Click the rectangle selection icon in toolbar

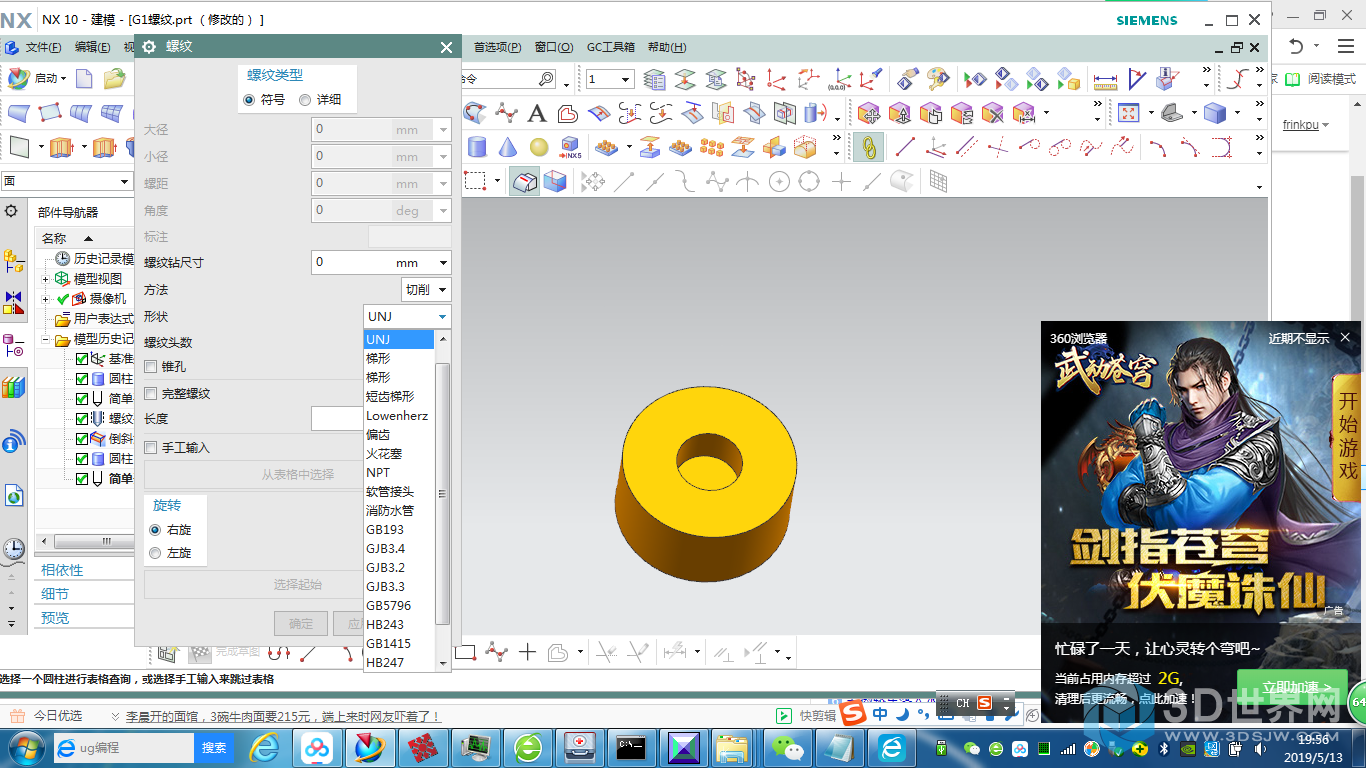476,181
